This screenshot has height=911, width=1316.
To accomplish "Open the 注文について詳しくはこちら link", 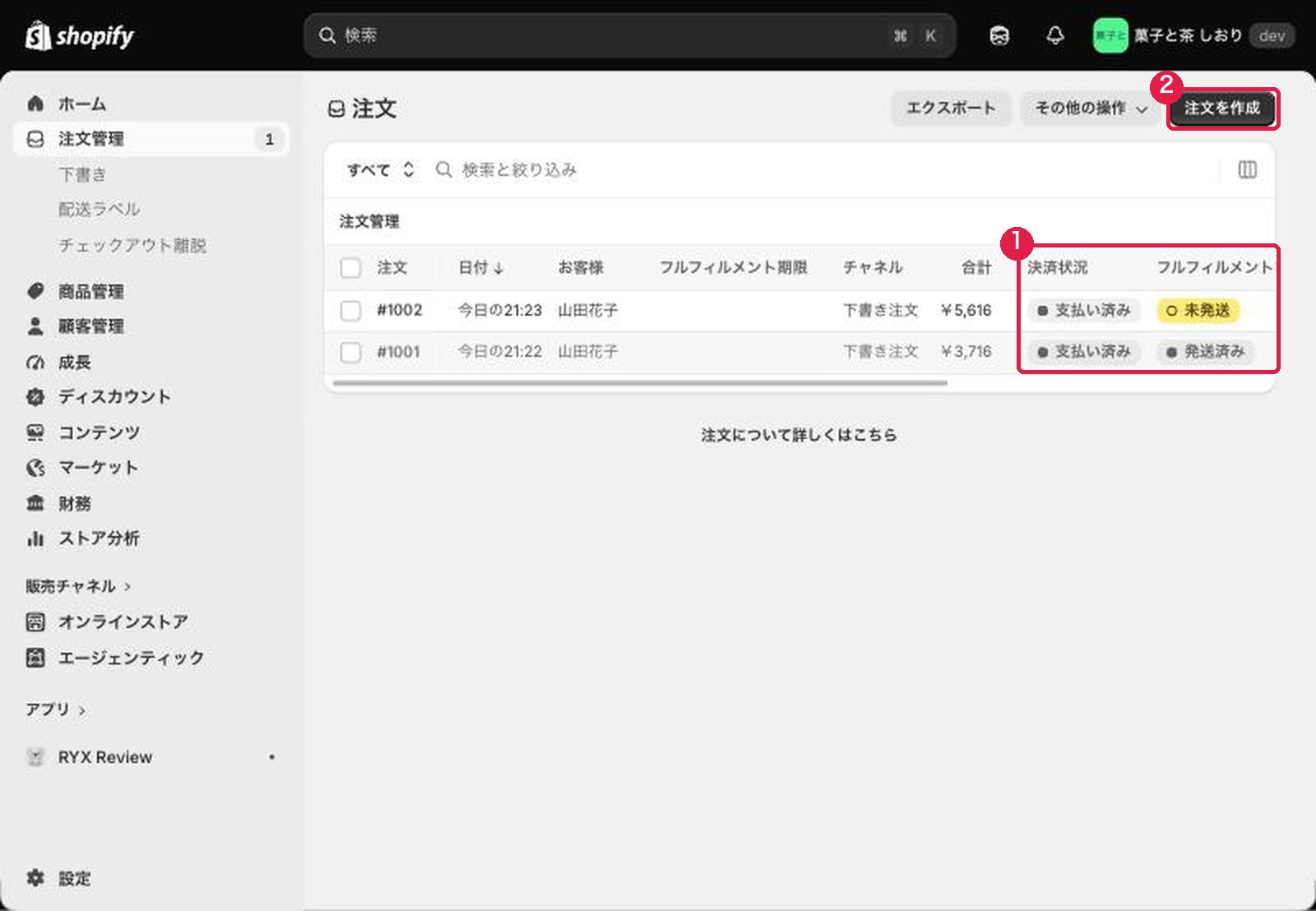I will 799,435.
